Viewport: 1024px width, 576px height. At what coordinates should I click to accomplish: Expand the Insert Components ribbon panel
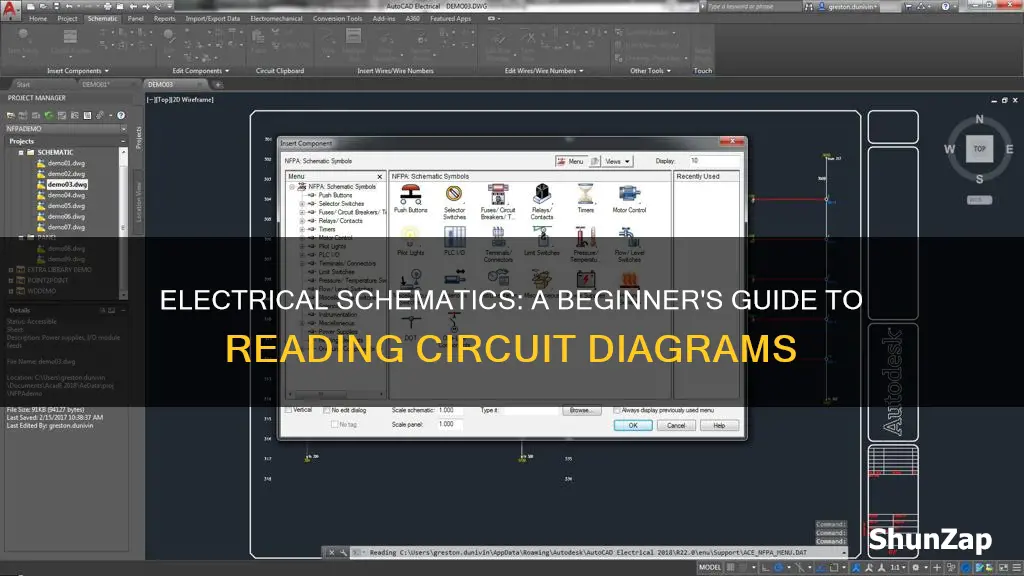(78, 71)
